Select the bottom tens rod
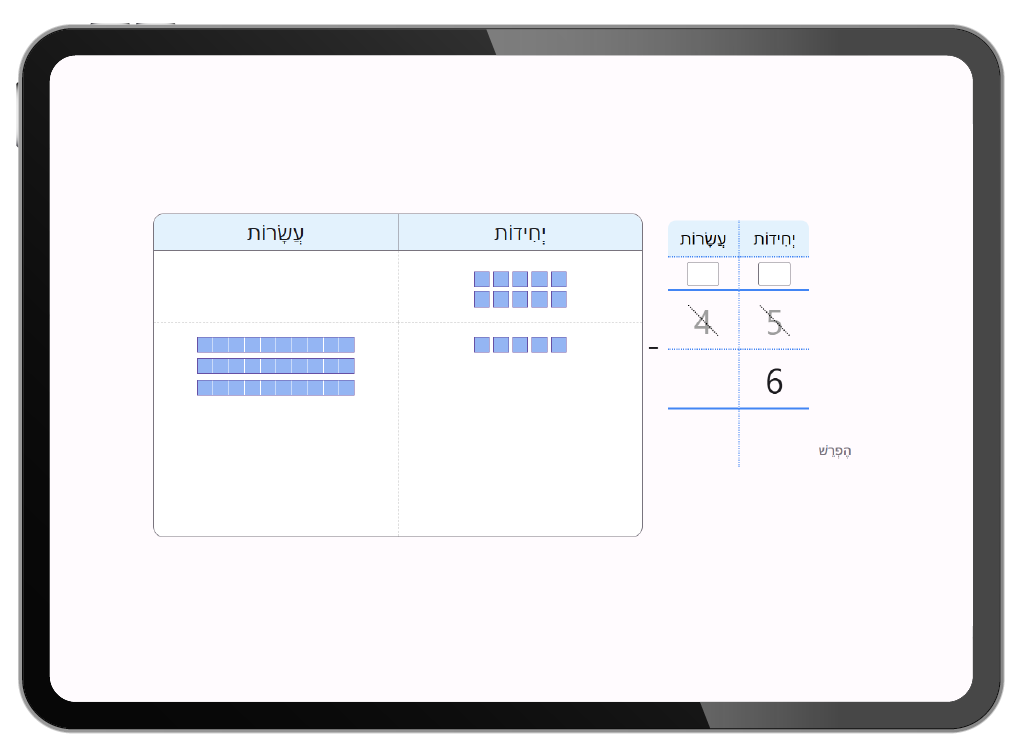The height and width of the screenshot is (752, 1025). pyautogui.click(x=276, y=388)
